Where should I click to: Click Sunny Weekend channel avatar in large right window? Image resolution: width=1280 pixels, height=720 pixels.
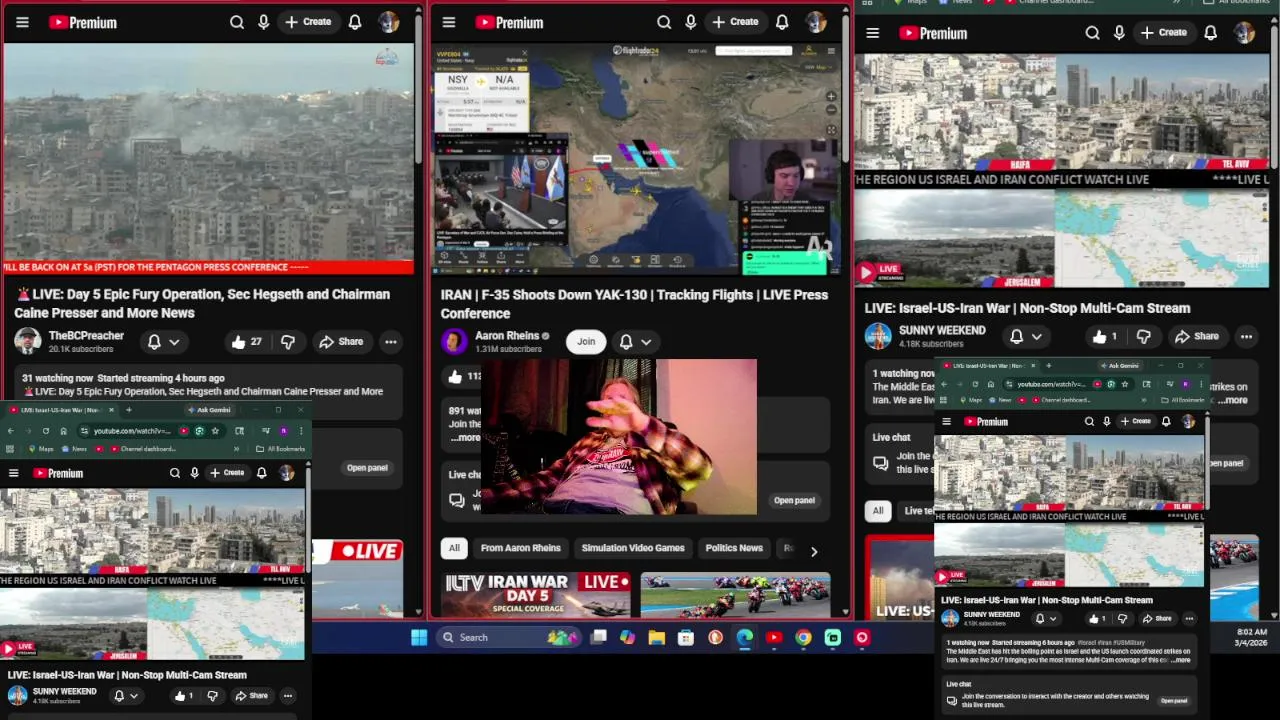click(x=878, y=336)
